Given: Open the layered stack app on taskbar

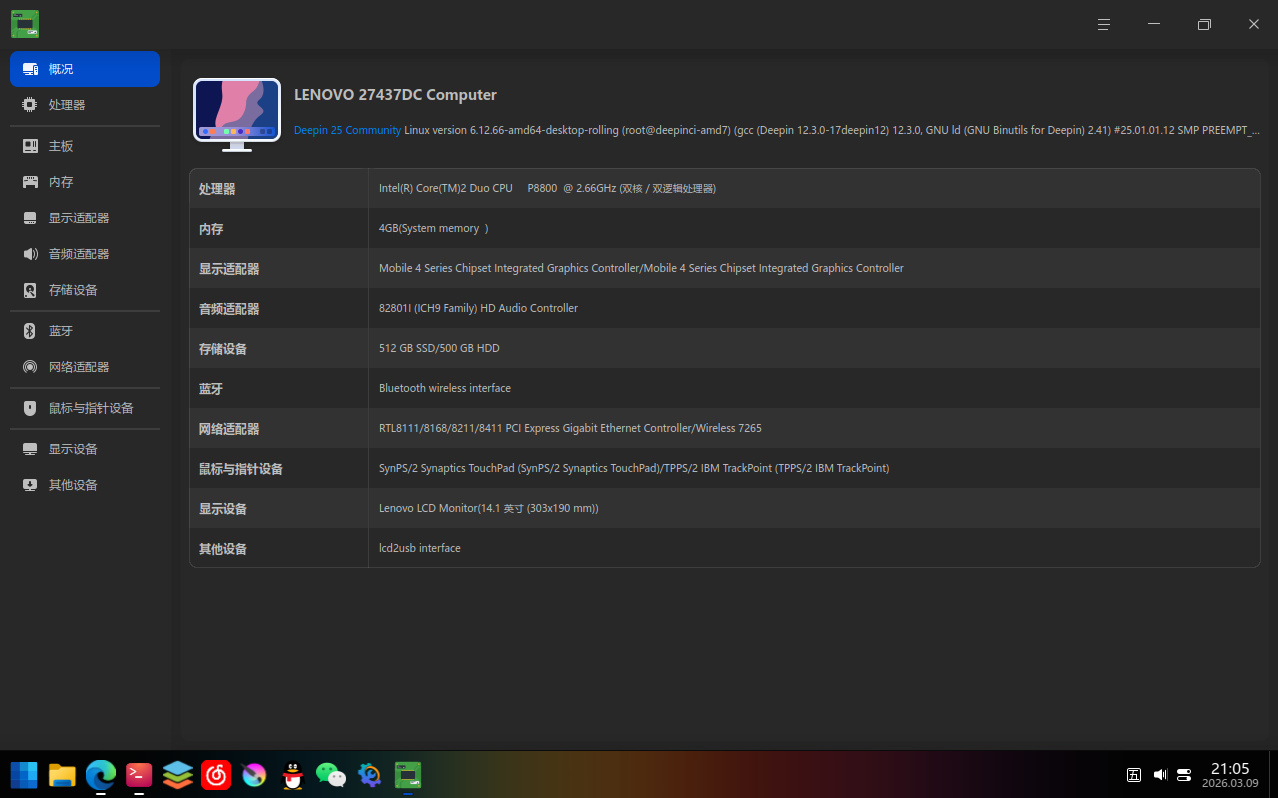Looking at the screenshot, I should 178,775.
